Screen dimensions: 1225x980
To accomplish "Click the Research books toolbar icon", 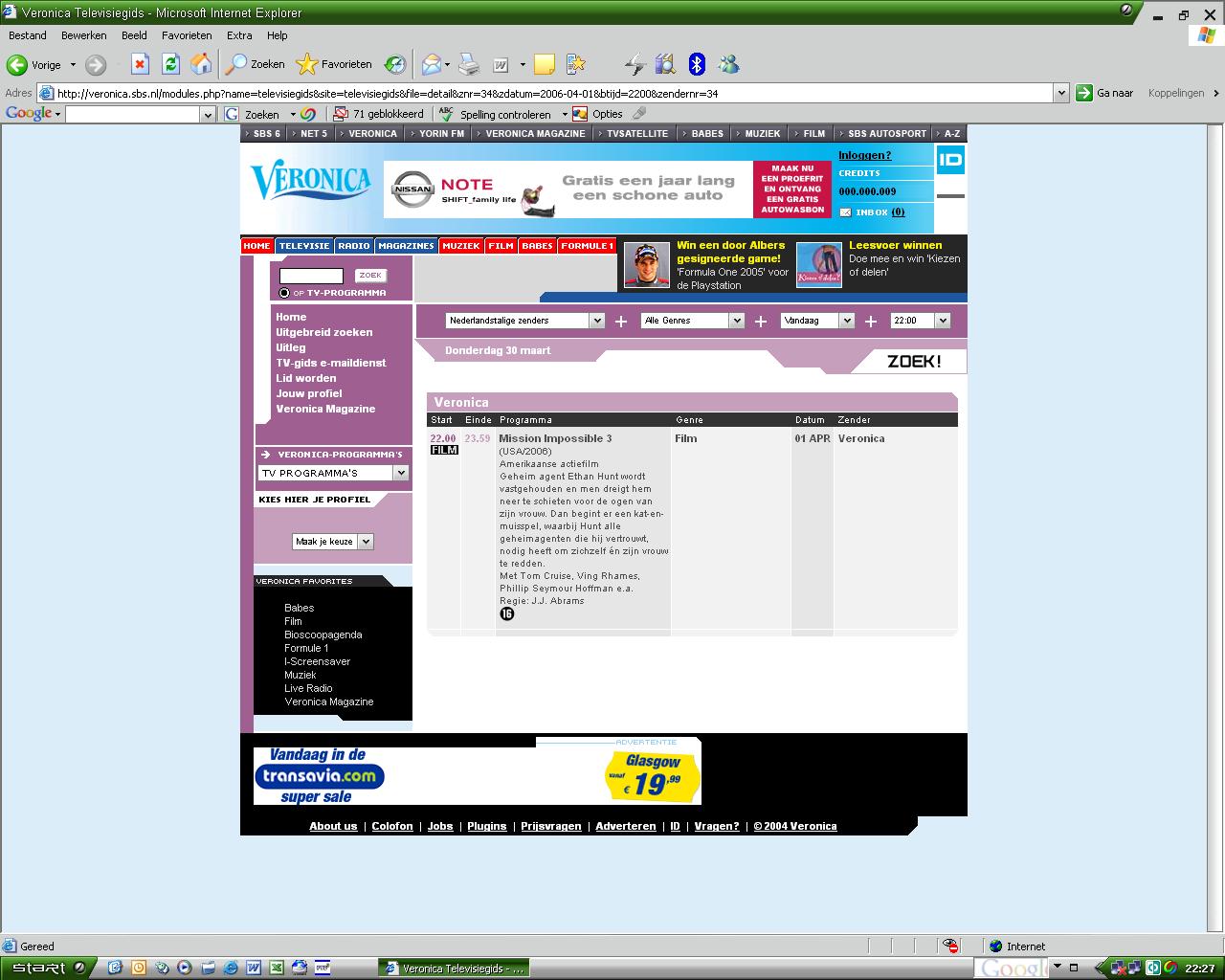I will (x=665, y=64).
